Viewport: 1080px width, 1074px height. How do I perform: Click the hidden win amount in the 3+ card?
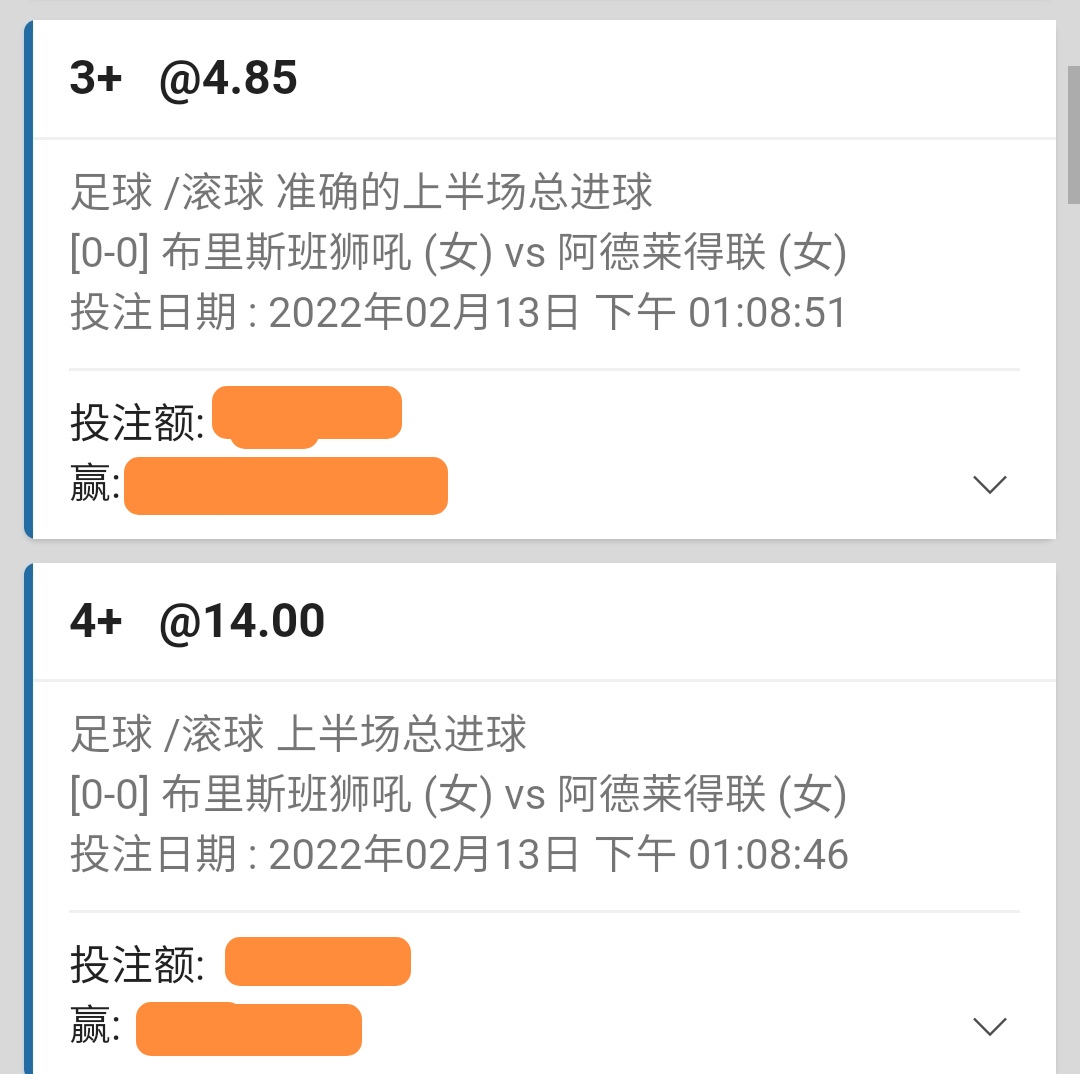286,486
